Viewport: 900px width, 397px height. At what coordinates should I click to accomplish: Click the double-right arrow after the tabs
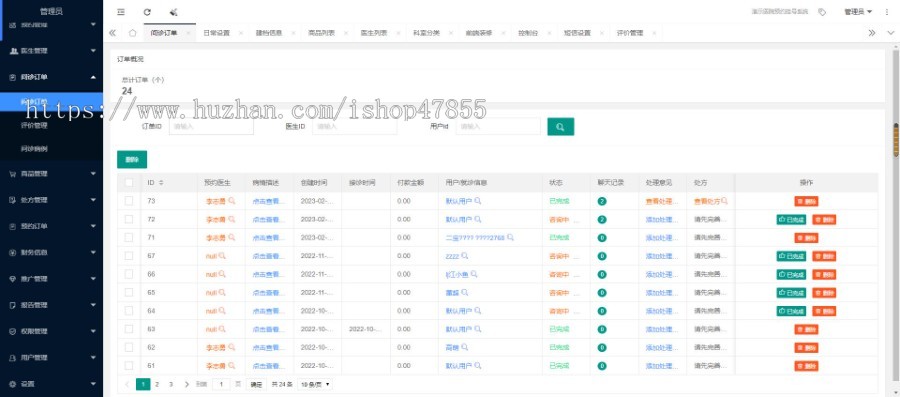(x=872, y=33)
